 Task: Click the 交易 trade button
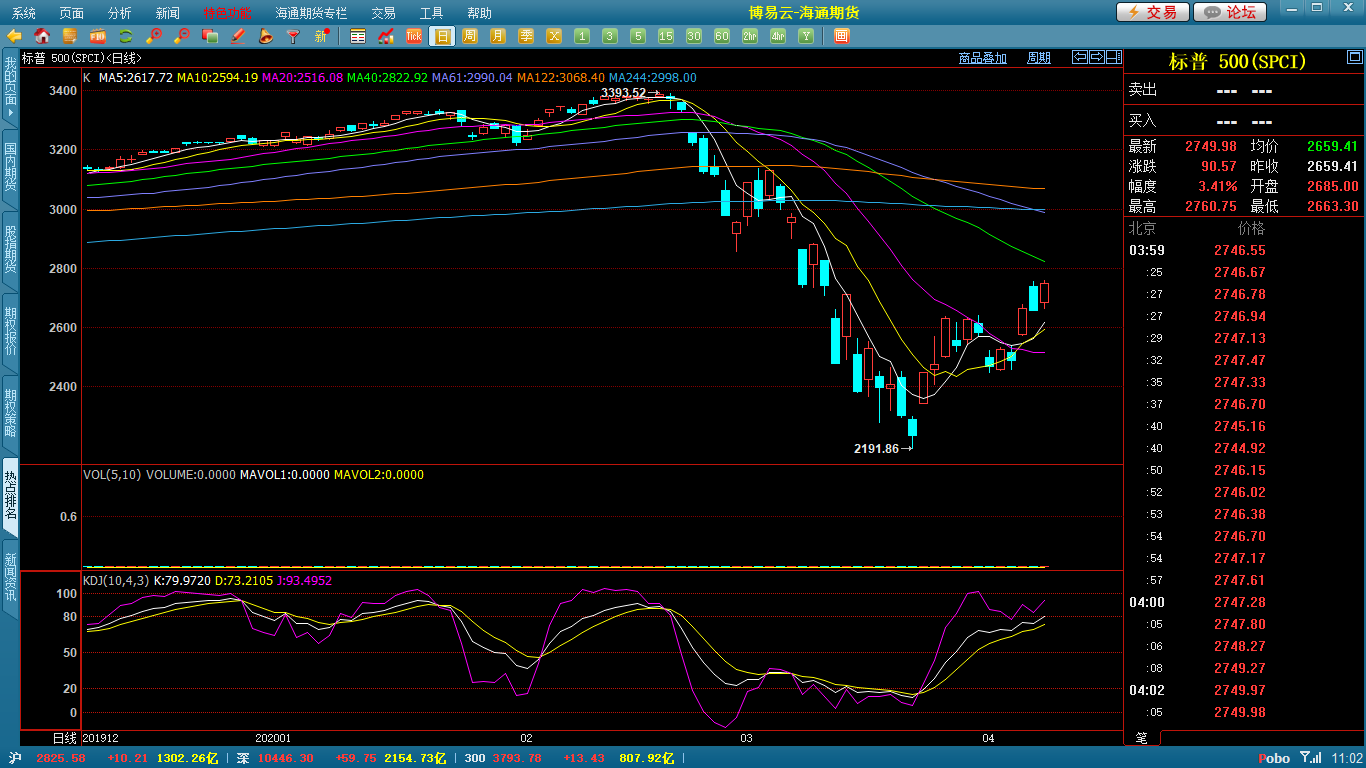pos(1152,12)
